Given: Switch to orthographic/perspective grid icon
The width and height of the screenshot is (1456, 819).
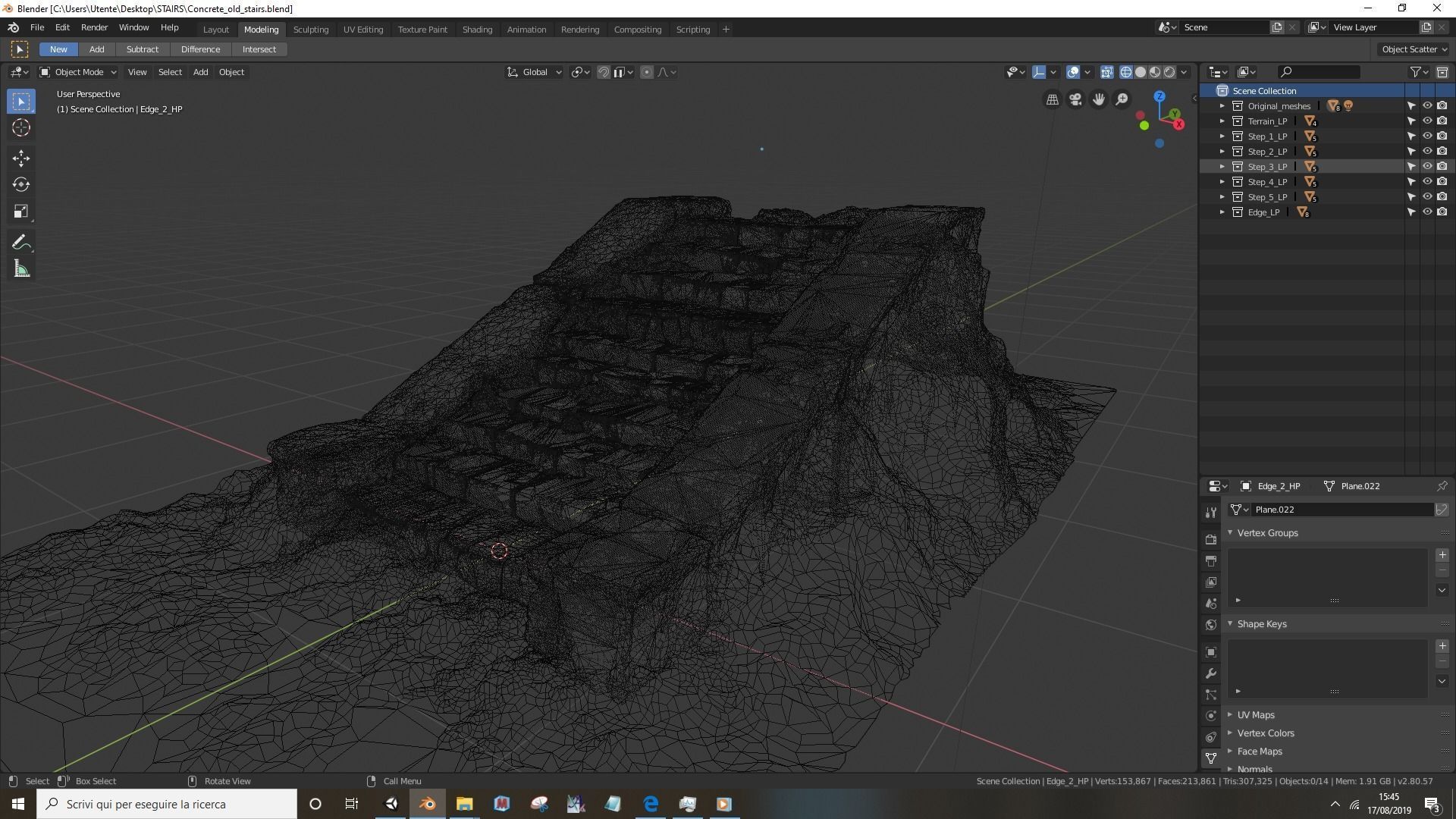Looking at the screenshot, I should coord(1053,99).
